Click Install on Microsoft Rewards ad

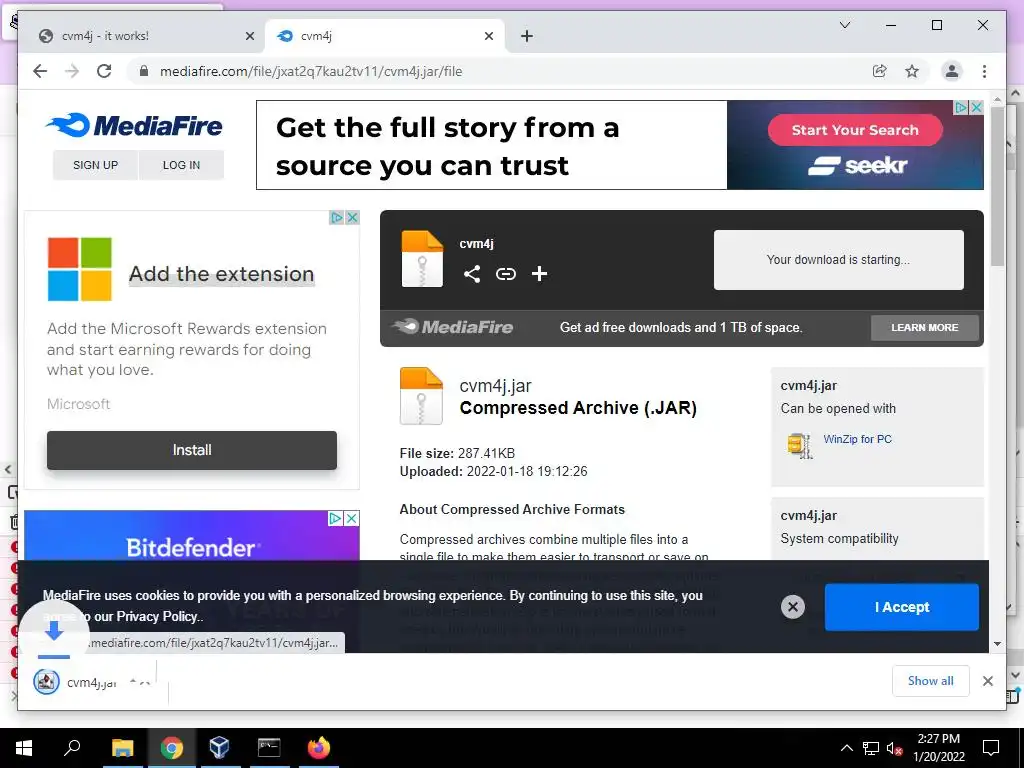(x=192, y=450)
